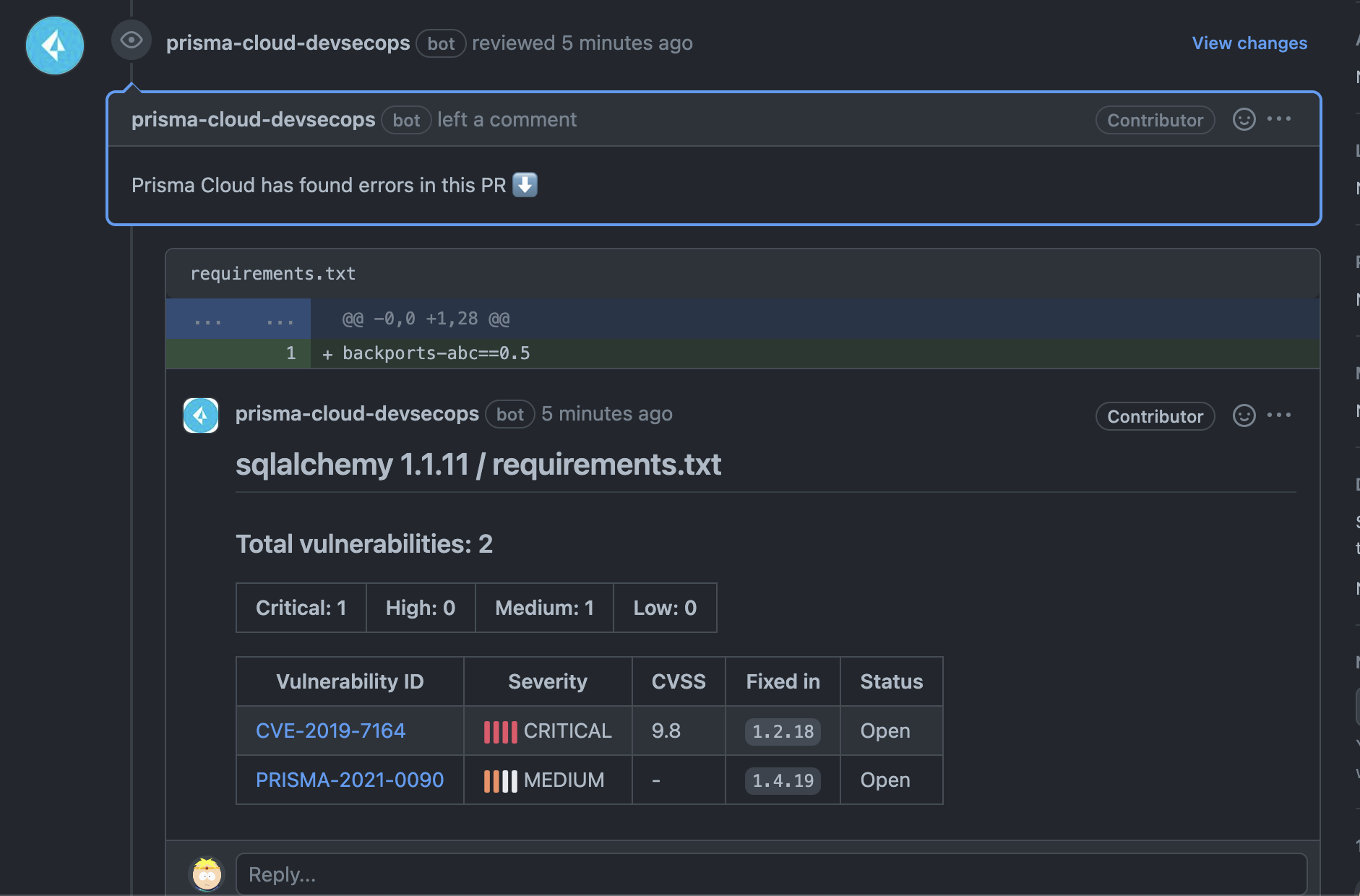This screenshot has width=1360, height=896.
Task: Click the fixed-in version 1.4.19
Action: point(783,780)
